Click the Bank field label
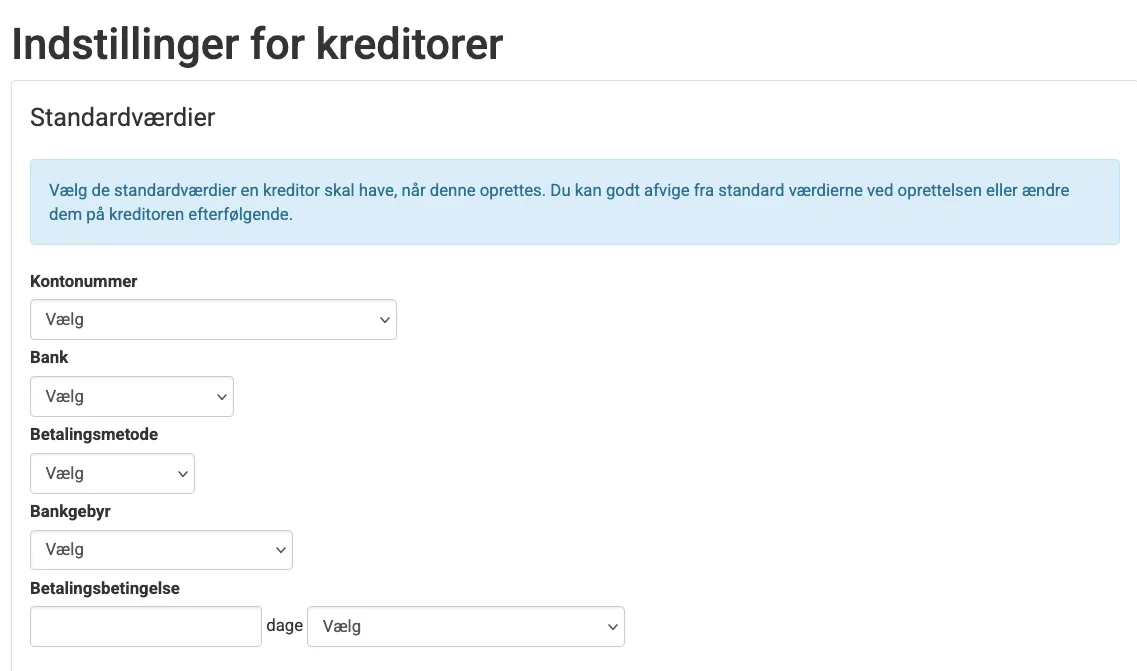The image size is (1137, 671). pos(49,357)
